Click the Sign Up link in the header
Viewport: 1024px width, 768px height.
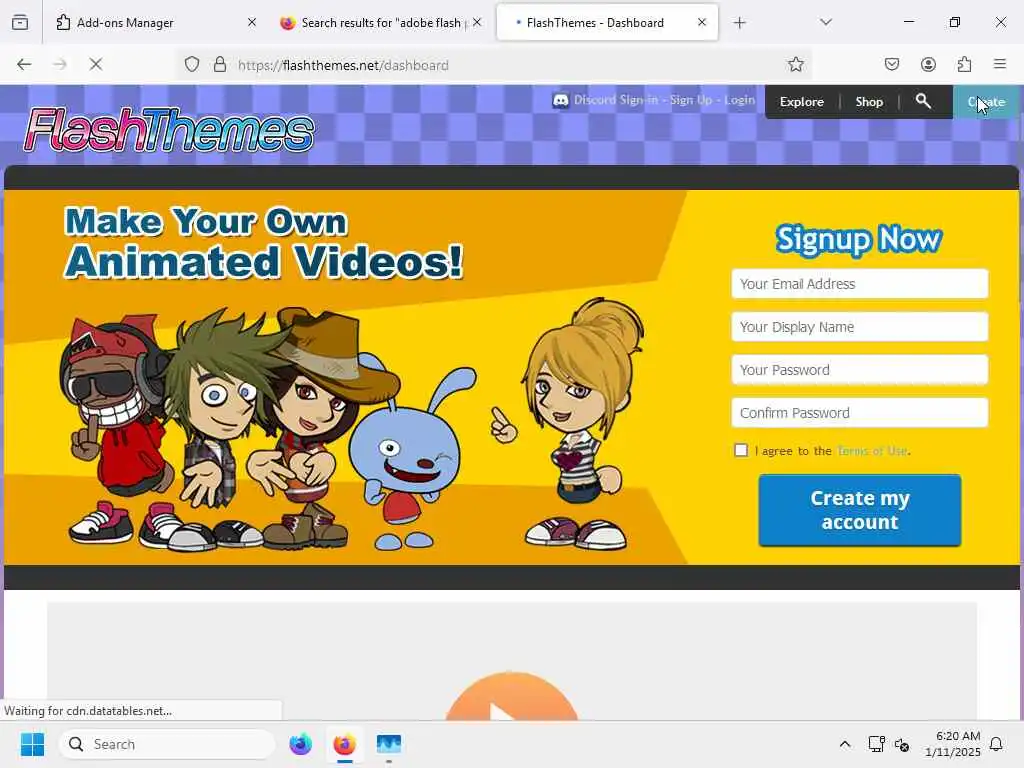click(691, 100)
